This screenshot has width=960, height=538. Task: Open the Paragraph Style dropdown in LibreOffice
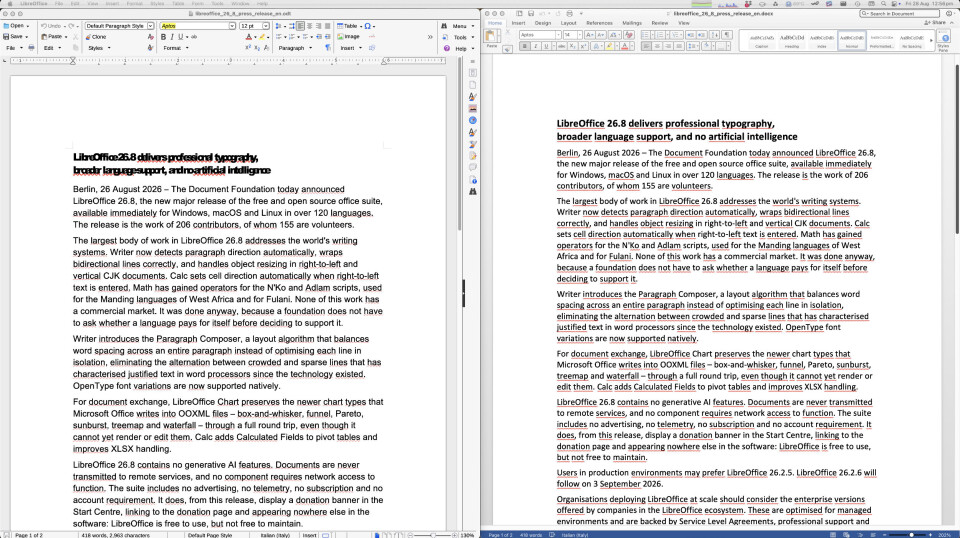click(x=150, y=26)
